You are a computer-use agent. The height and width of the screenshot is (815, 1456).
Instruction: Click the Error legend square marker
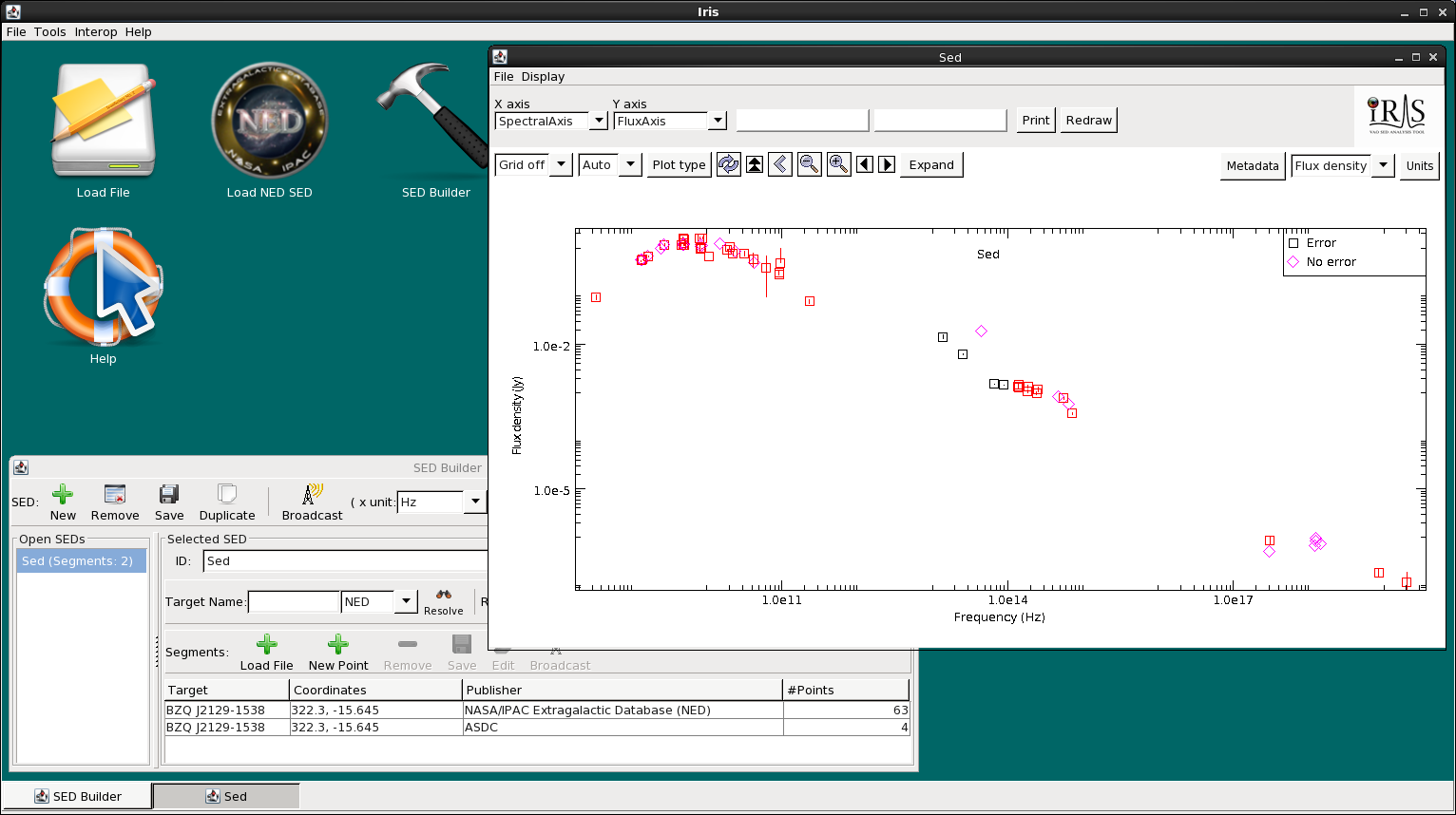(1293, 243)
